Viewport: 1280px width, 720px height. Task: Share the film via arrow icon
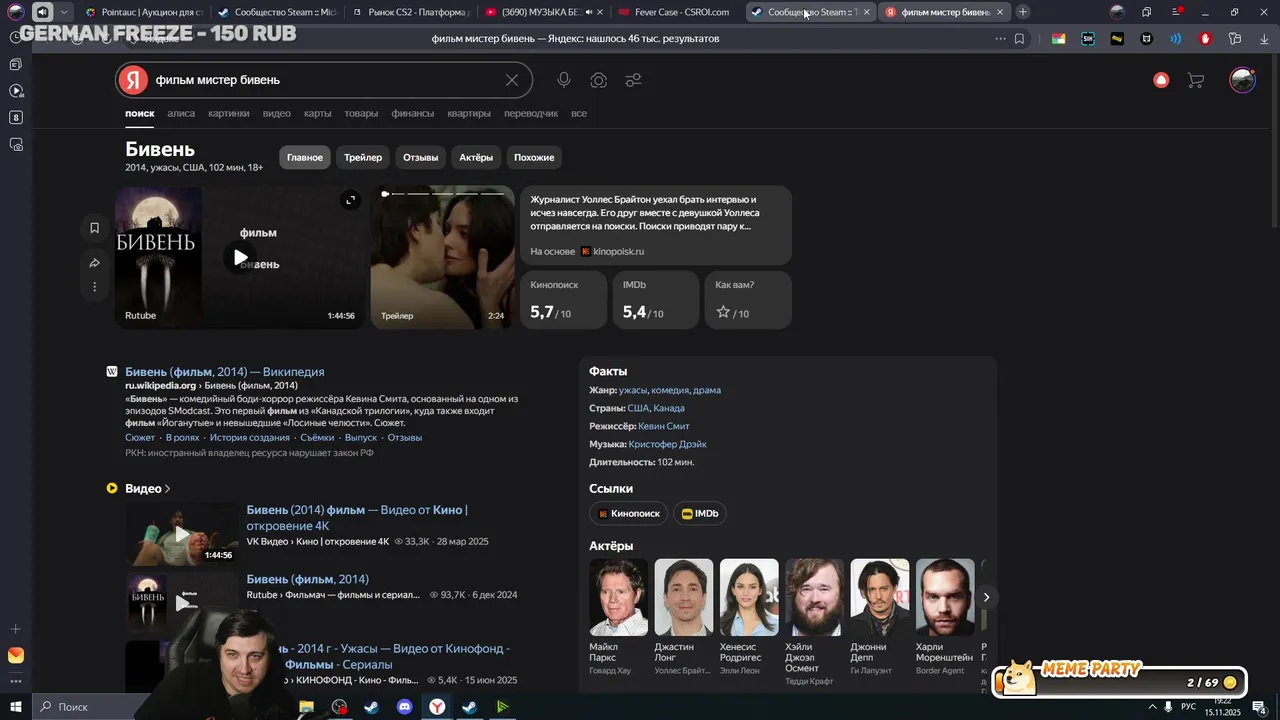coord(94,263)
